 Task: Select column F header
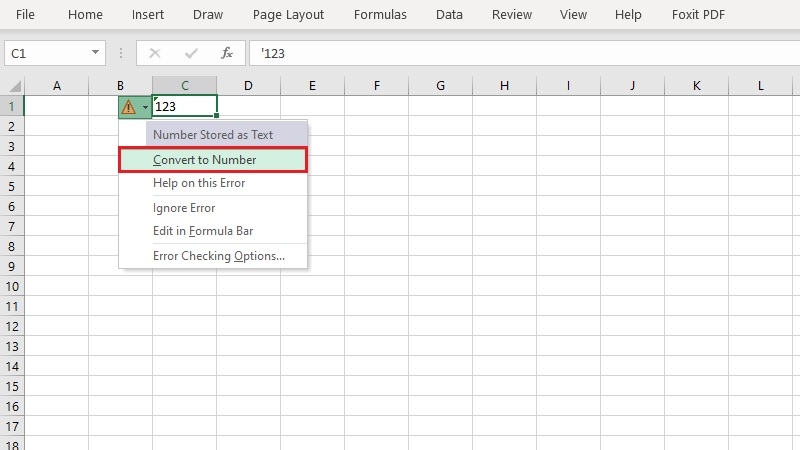point(377,86)
